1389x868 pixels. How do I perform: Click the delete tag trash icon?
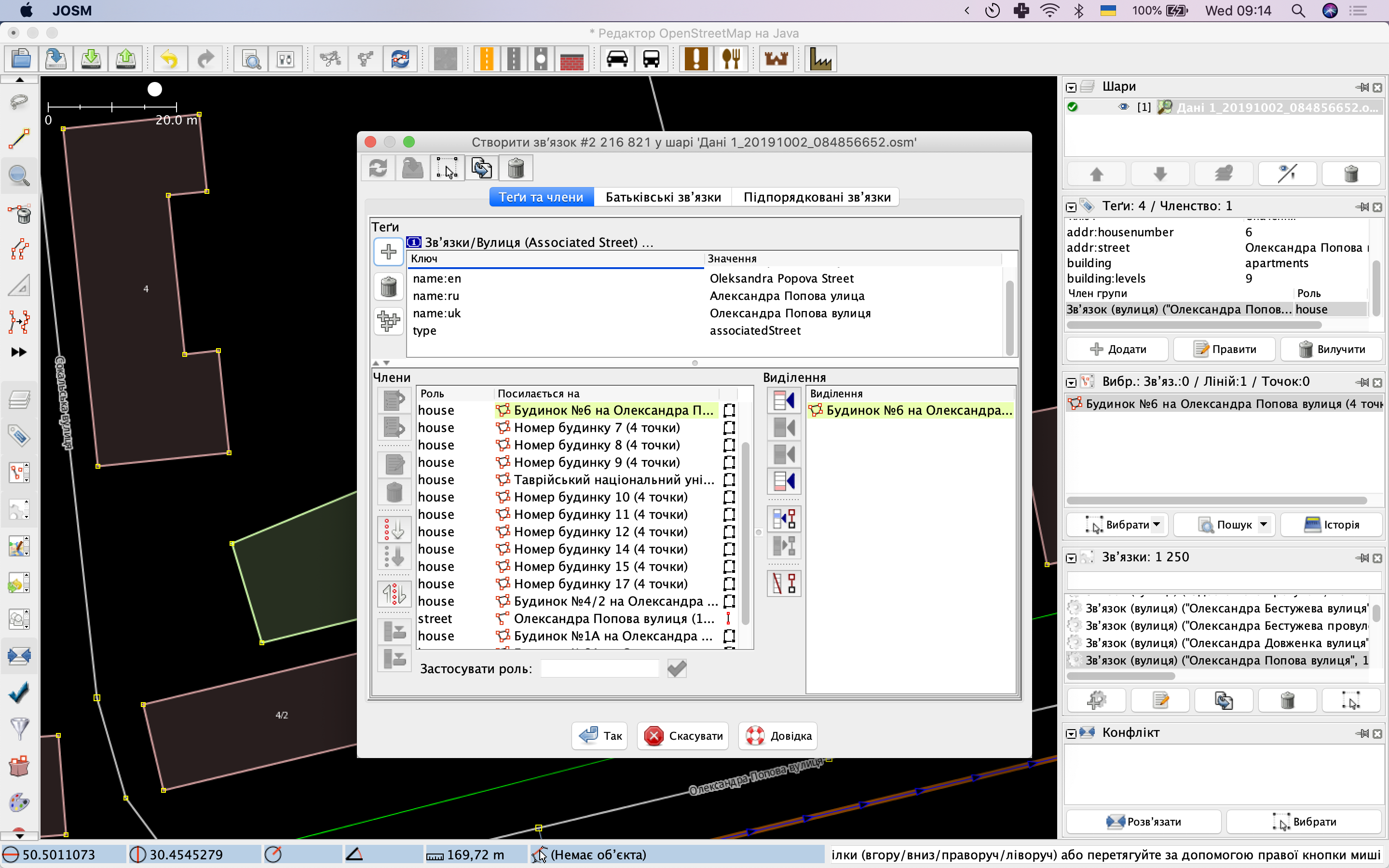pos(389,286)
